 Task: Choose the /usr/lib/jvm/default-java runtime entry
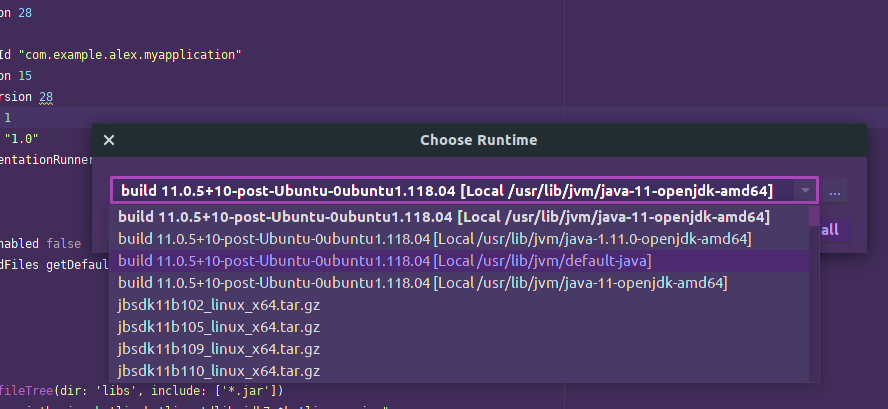(459, 261)
